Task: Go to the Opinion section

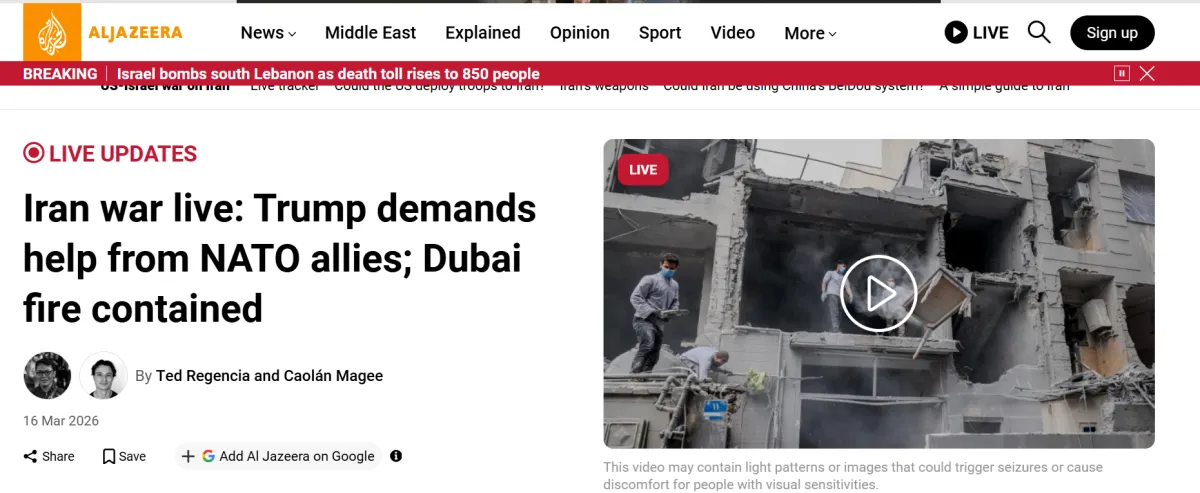Action: (x=579, y=33)
